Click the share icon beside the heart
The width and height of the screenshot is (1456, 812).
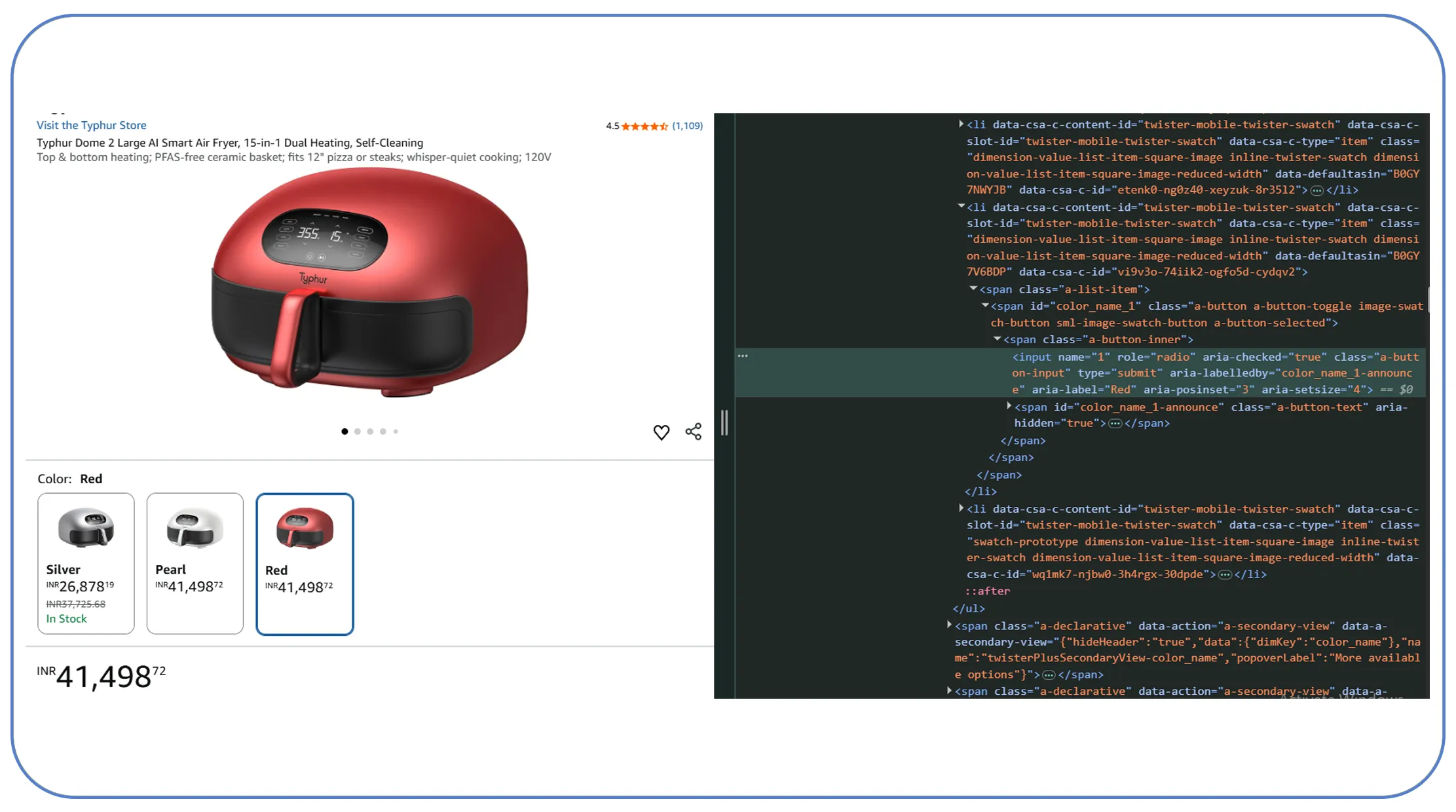tap(694, 432)
